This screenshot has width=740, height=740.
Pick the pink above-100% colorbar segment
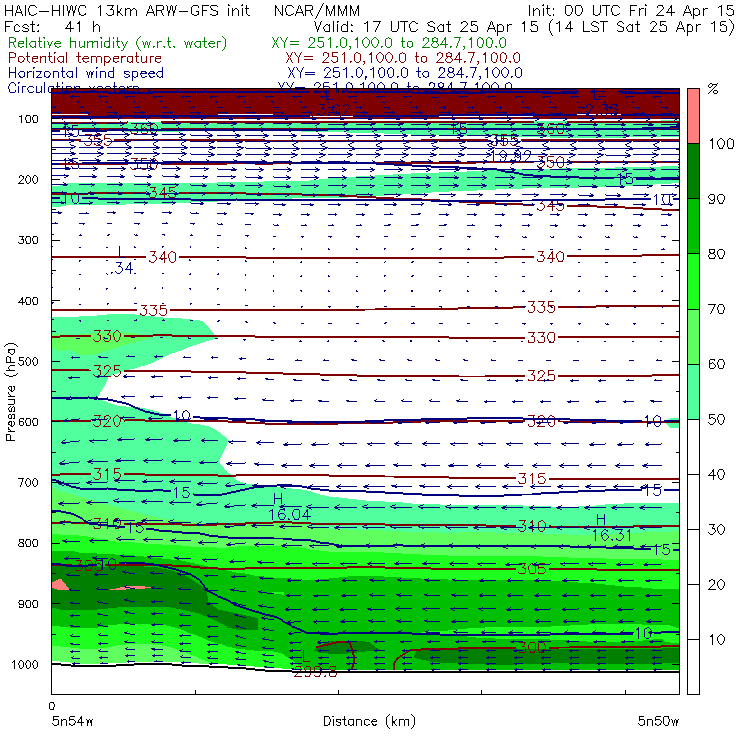pos(693,116)
